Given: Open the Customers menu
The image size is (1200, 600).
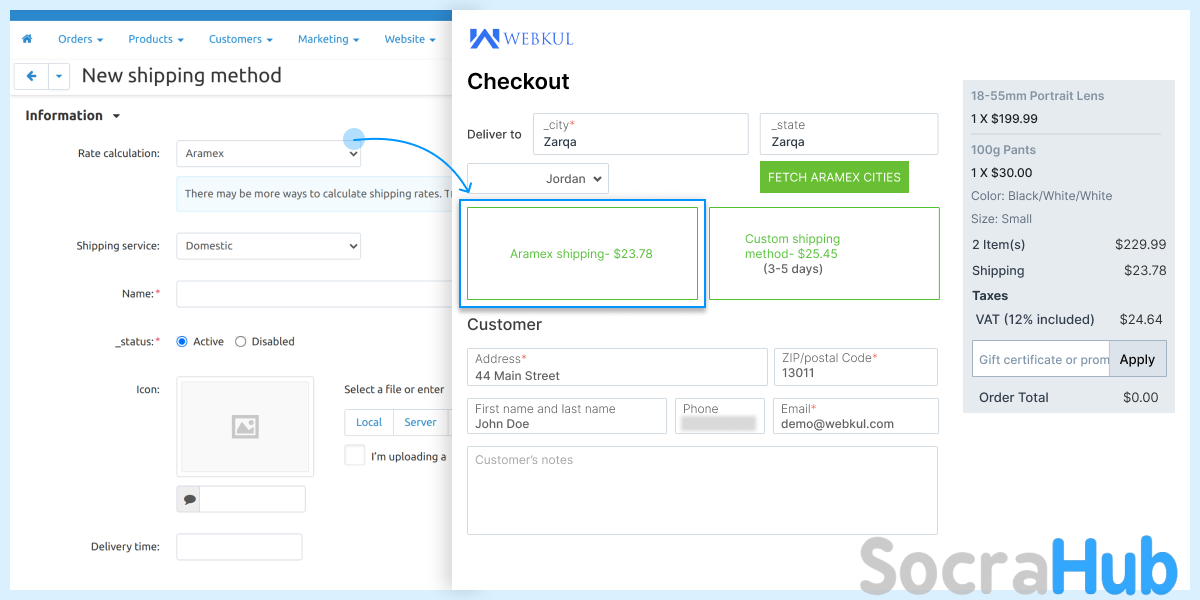Looking at the screenshot, I should 241,39.
